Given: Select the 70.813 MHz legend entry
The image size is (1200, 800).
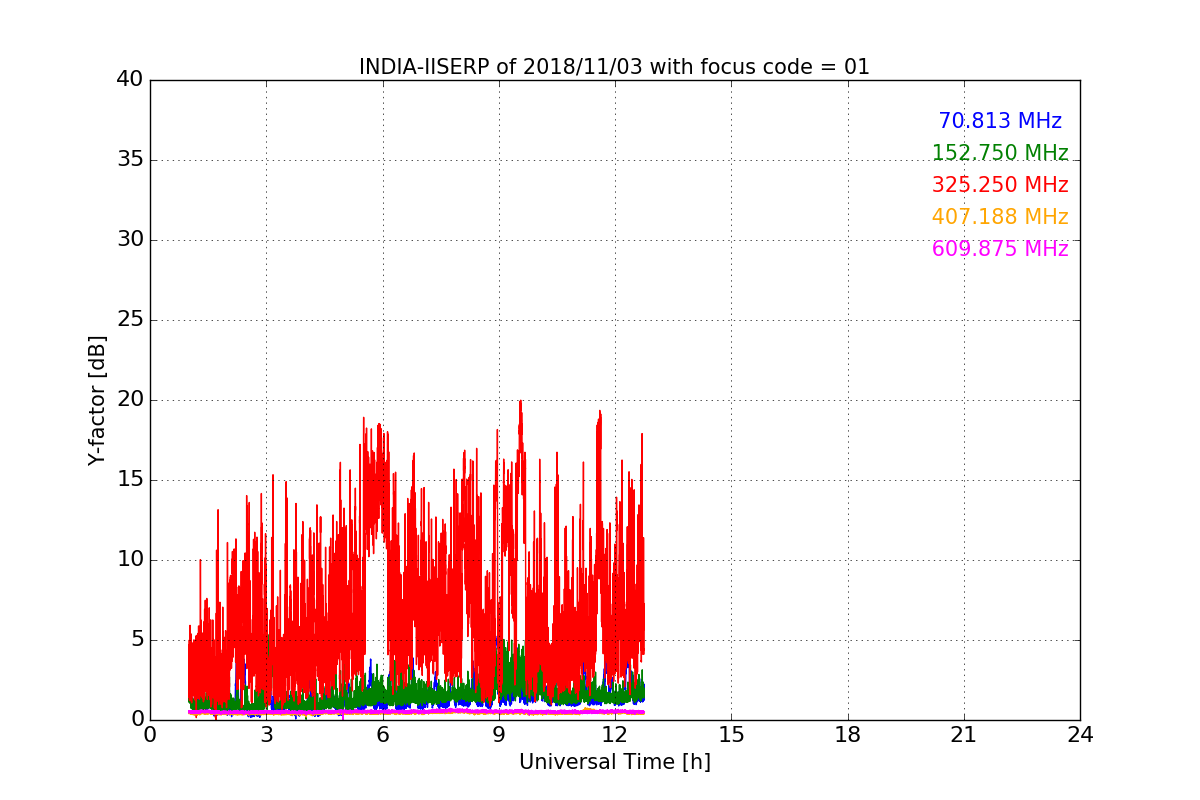Looking at the screenshot, I should coord(1000,121).
